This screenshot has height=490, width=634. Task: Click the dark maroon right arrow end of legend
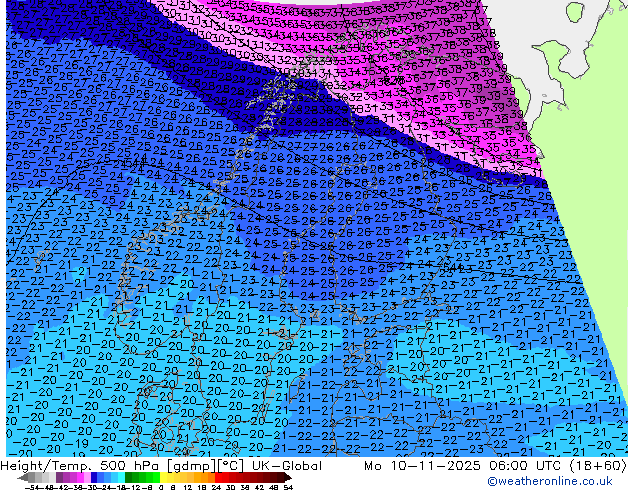pos(288,477)
